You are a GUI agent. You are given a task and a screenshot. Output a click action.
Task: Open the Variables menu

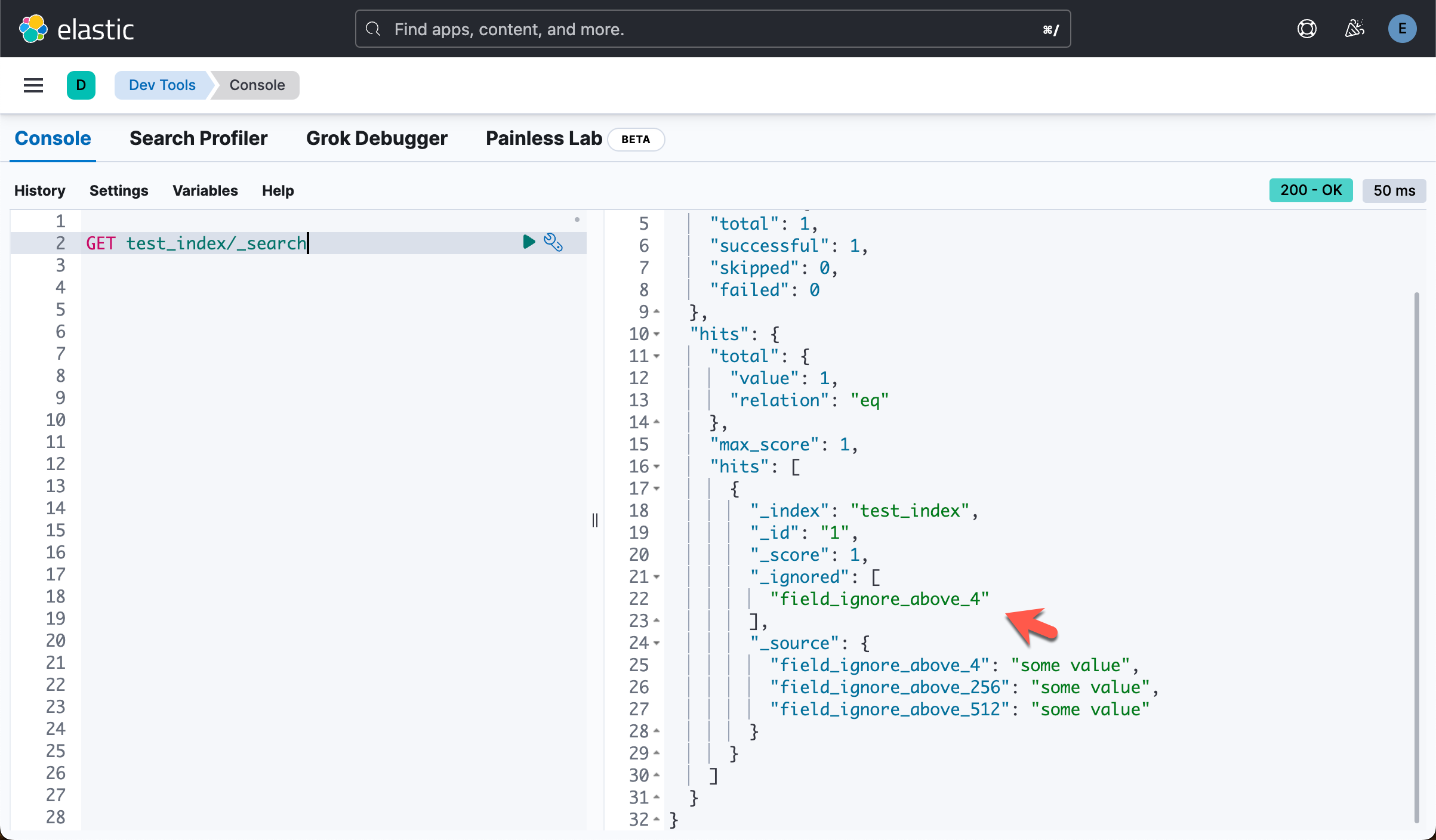pos(205,190)
